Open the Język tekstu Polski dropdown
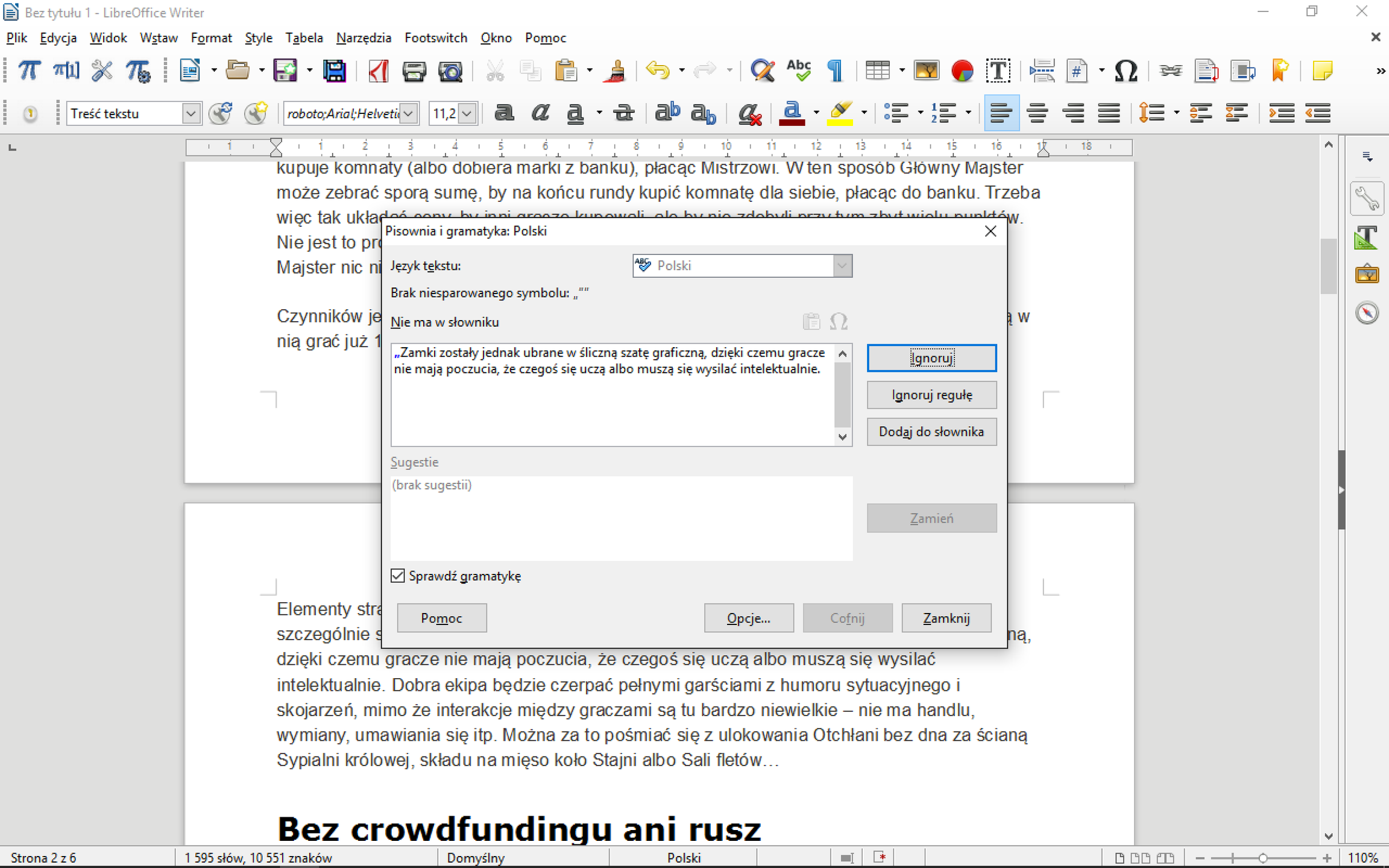 point(742,266)
